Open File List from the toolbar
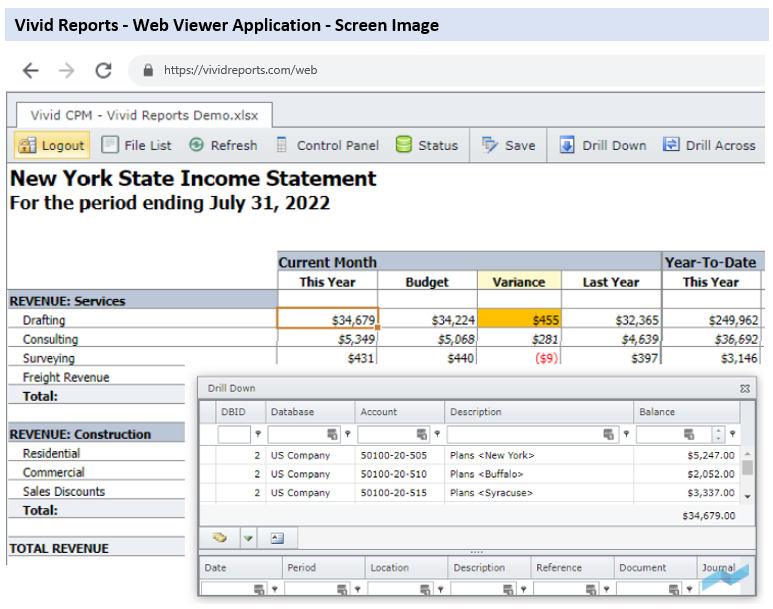The image size is (773, 609). tap(137, 145)
